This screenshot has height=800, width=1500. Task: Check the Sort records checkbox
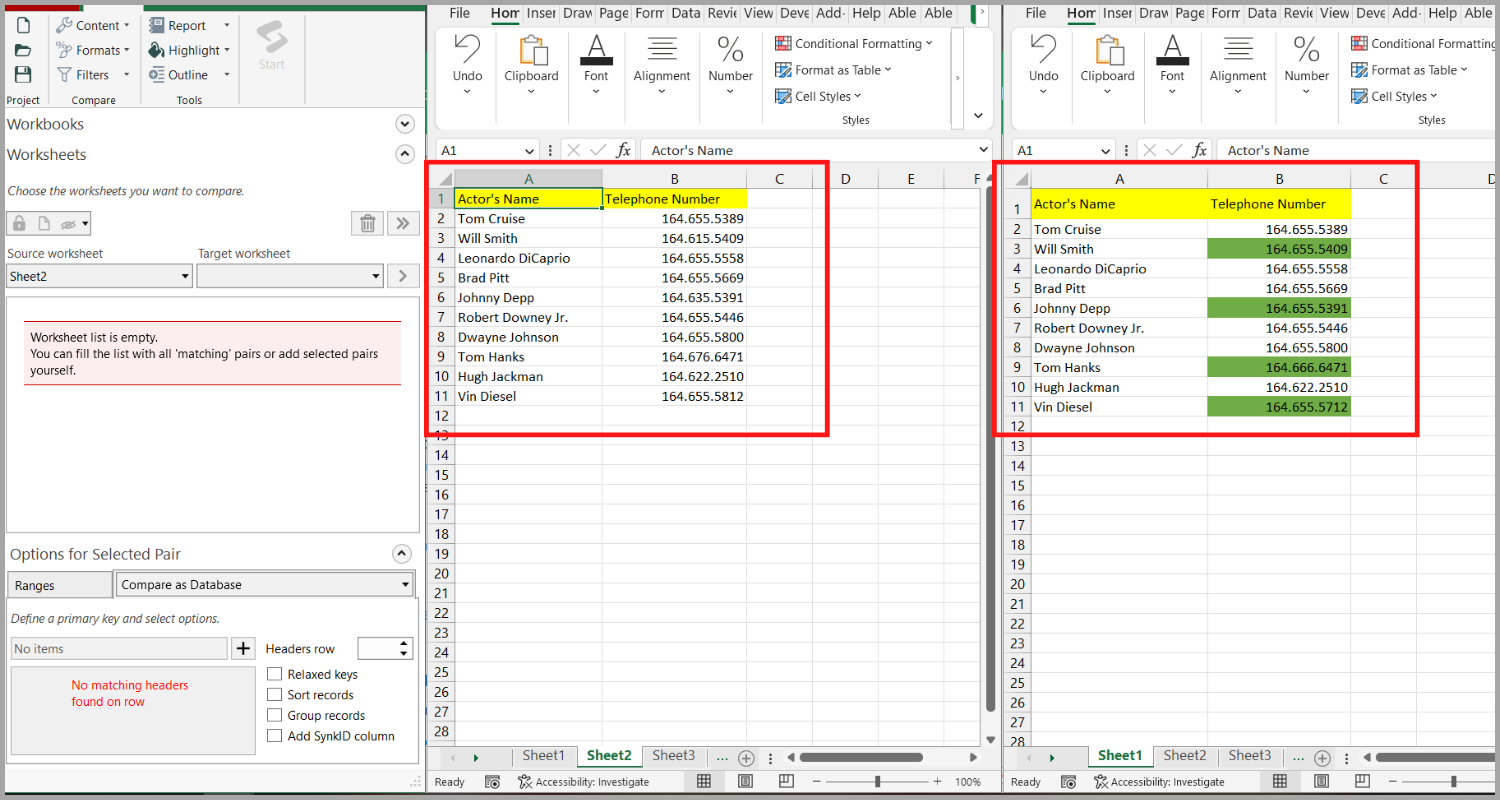[275, 694]
